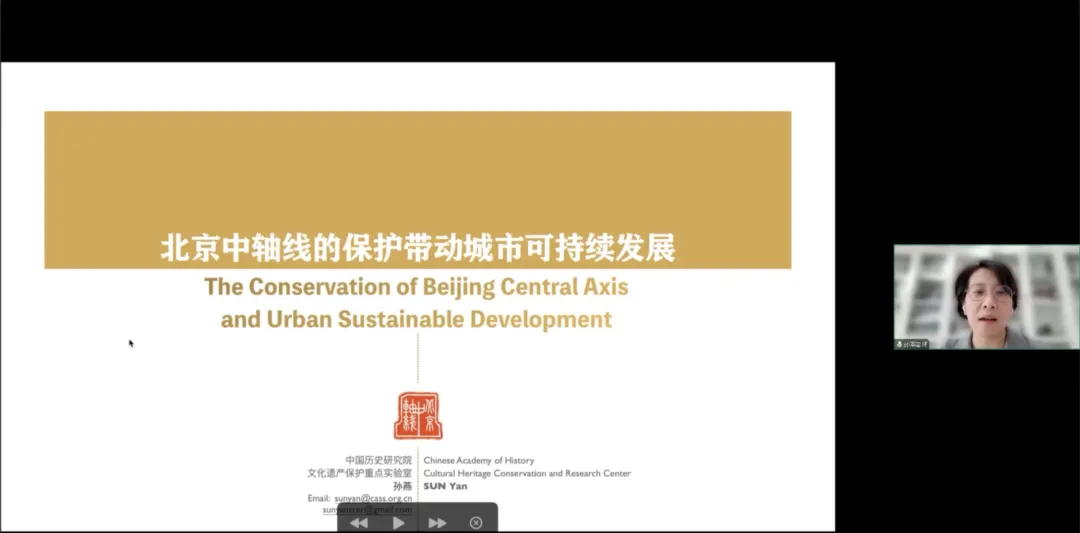Click the presenter name 孙燕
Screen dimensions: 1080x533
[x=402, y=485]
